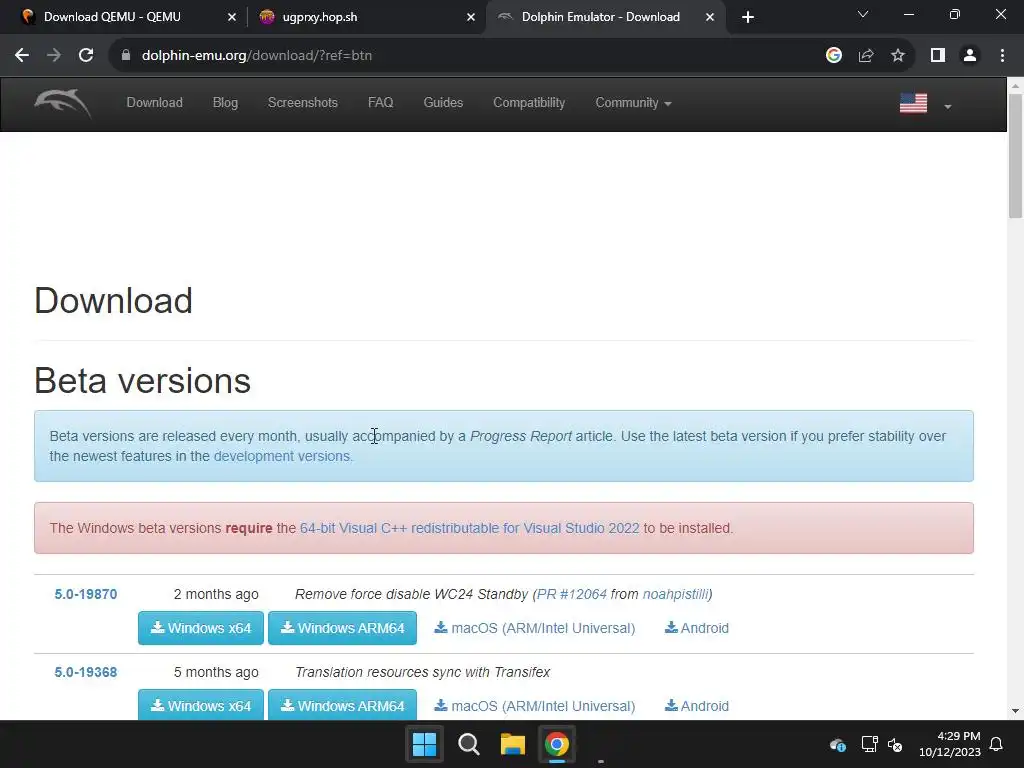Viewport: 1024px width, 768px height.
Task: Open Blog in site navigation
Action: (225, 103)
